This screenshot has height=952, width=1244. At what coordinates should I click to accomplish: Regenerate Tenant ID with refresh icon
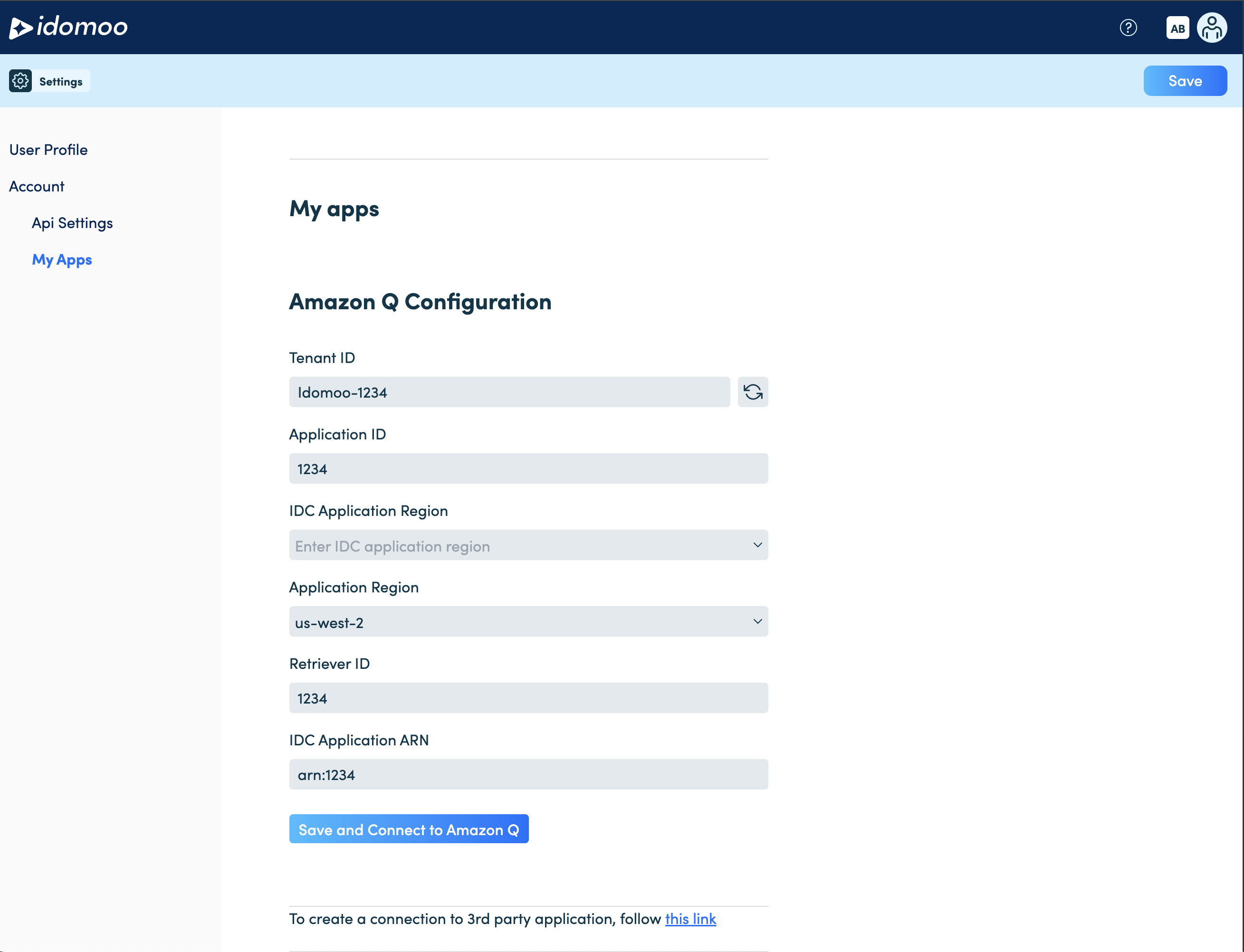point(753,392)
